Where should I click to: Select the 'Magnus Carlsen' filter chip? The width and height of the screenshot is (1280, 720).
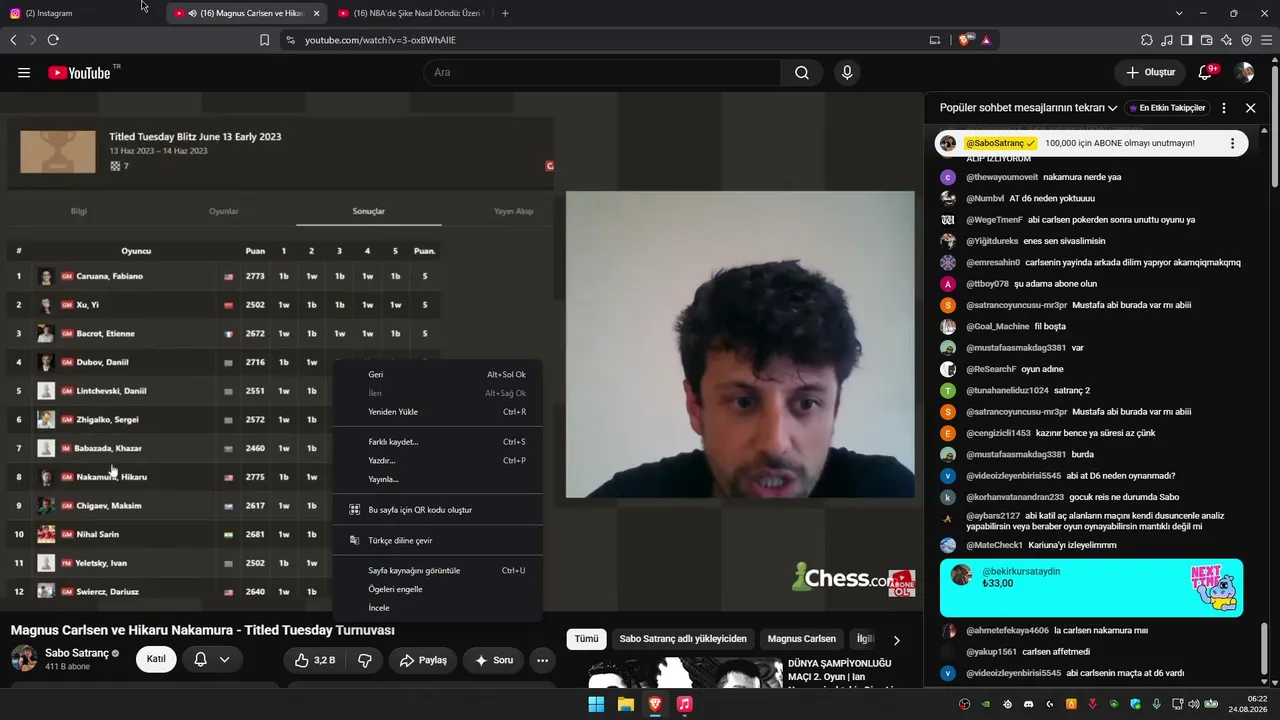pos(802,639)
